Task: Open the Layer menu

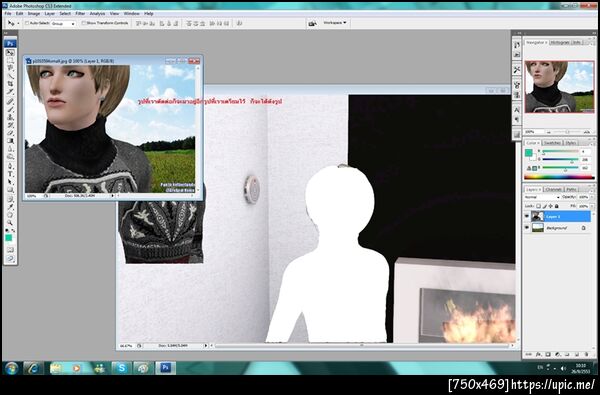Action: tap(50, 13)
